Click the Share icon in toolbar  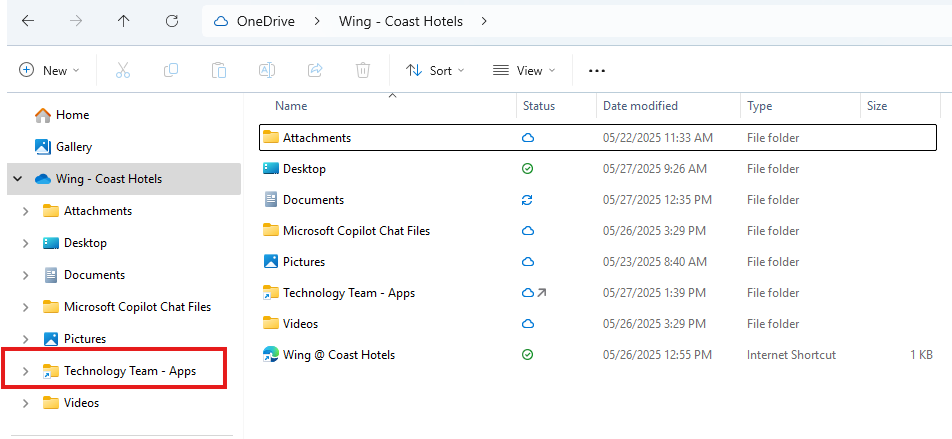(x=315, y=70)
